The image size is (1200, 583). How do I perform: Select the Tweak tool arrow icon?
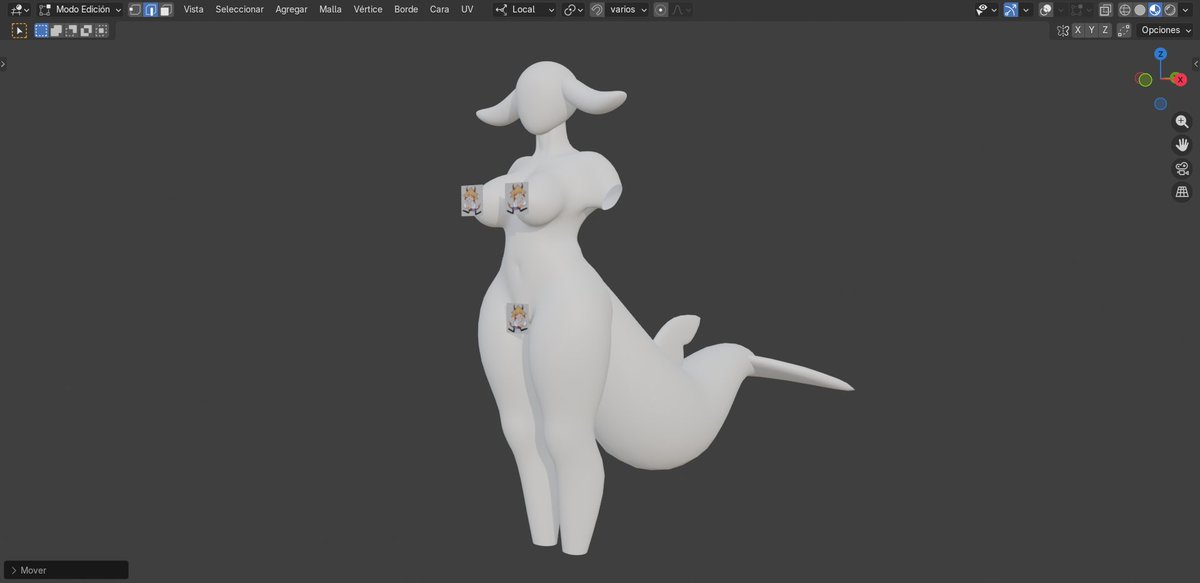coord(19,30)
